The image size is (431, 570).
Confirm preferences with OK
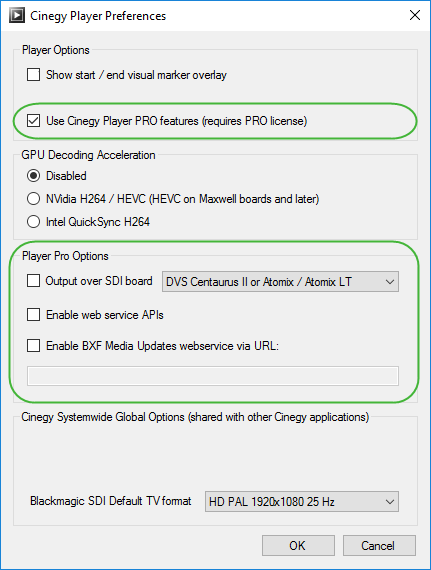298,545
